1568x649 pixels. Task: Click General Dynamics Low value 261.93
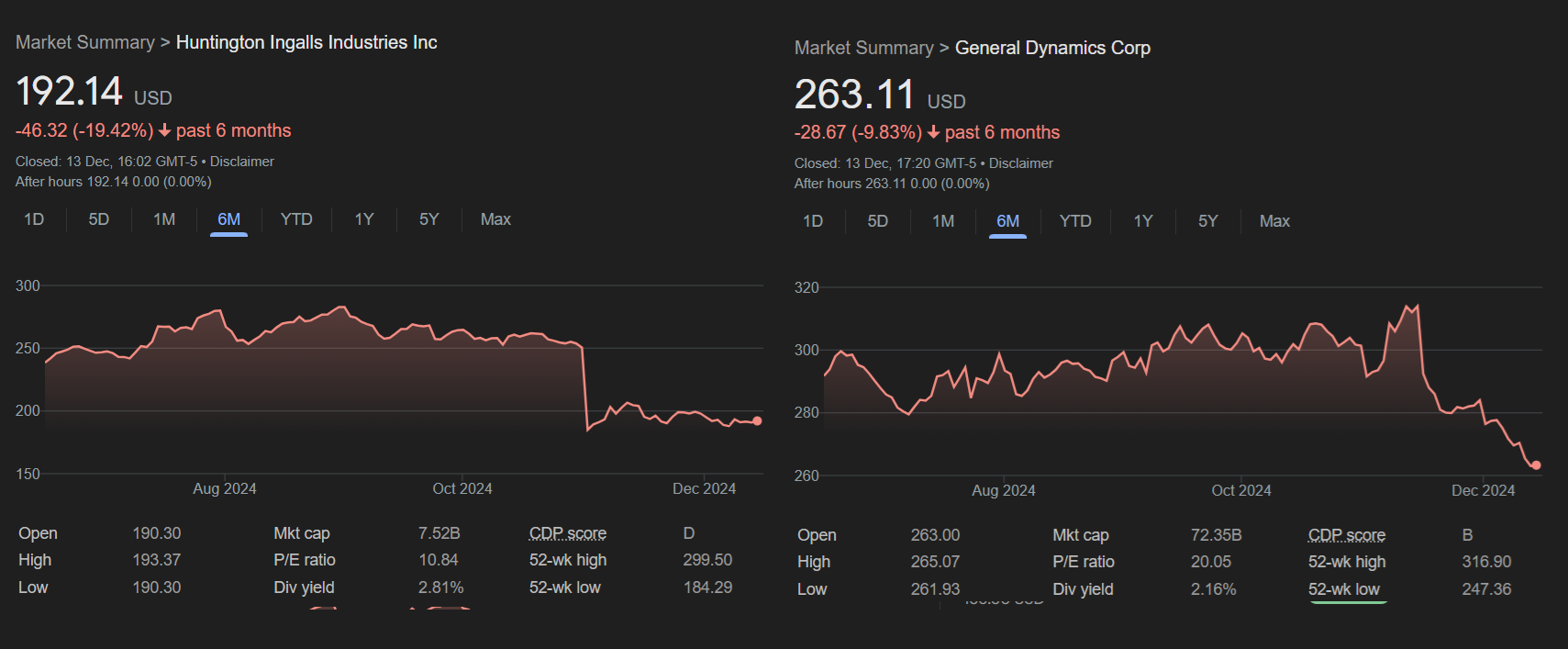point(936,589)
